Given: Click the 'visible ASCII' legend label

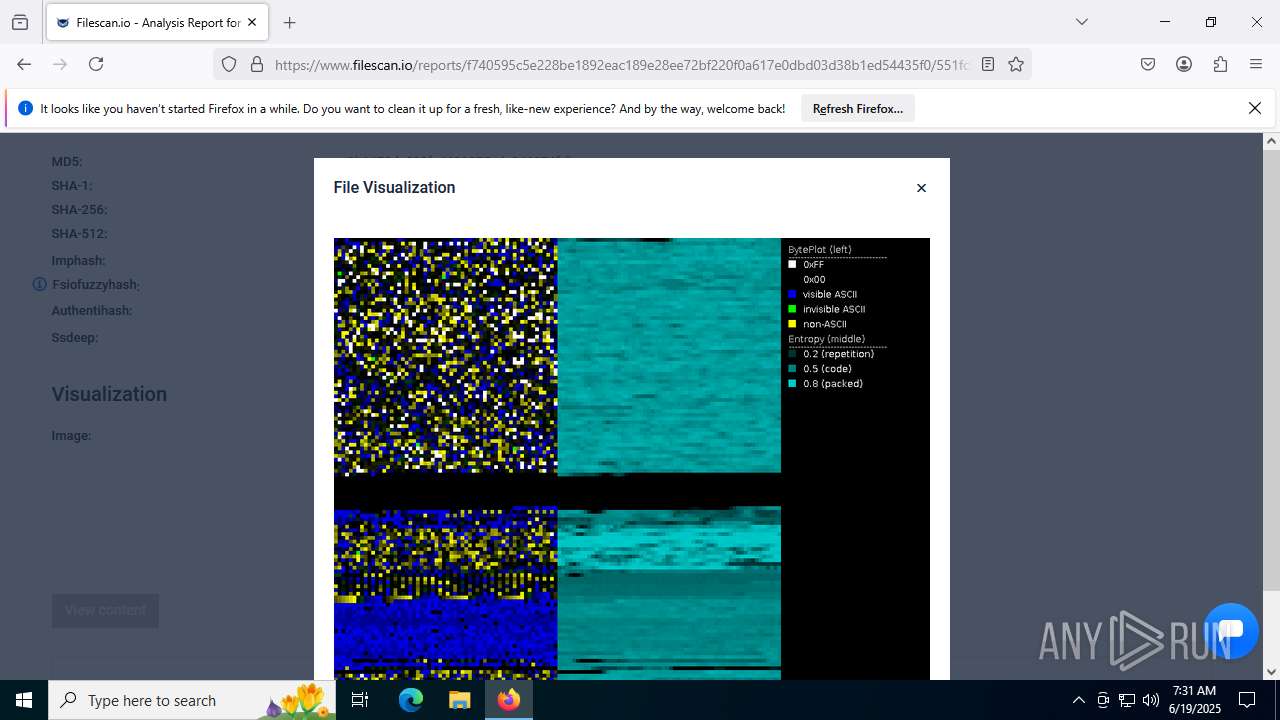Looking at the screenshot, I should click(830, 294).
